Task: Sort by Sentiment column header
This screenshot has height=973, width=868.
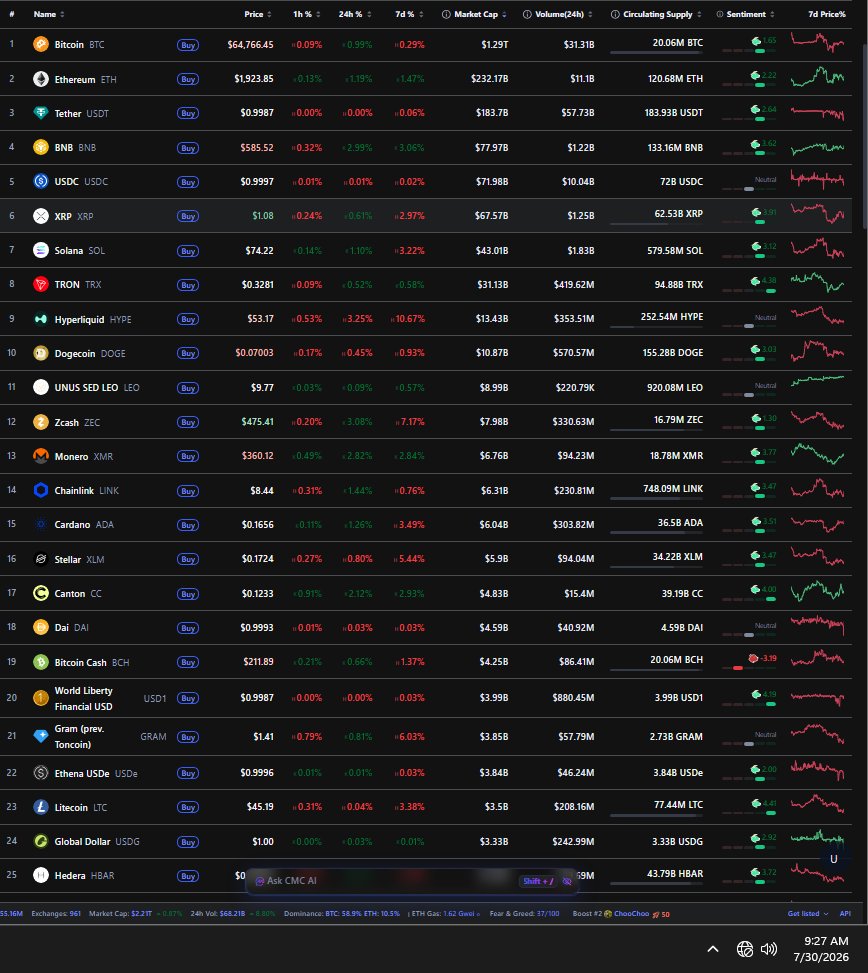Action: click(745, 14)
